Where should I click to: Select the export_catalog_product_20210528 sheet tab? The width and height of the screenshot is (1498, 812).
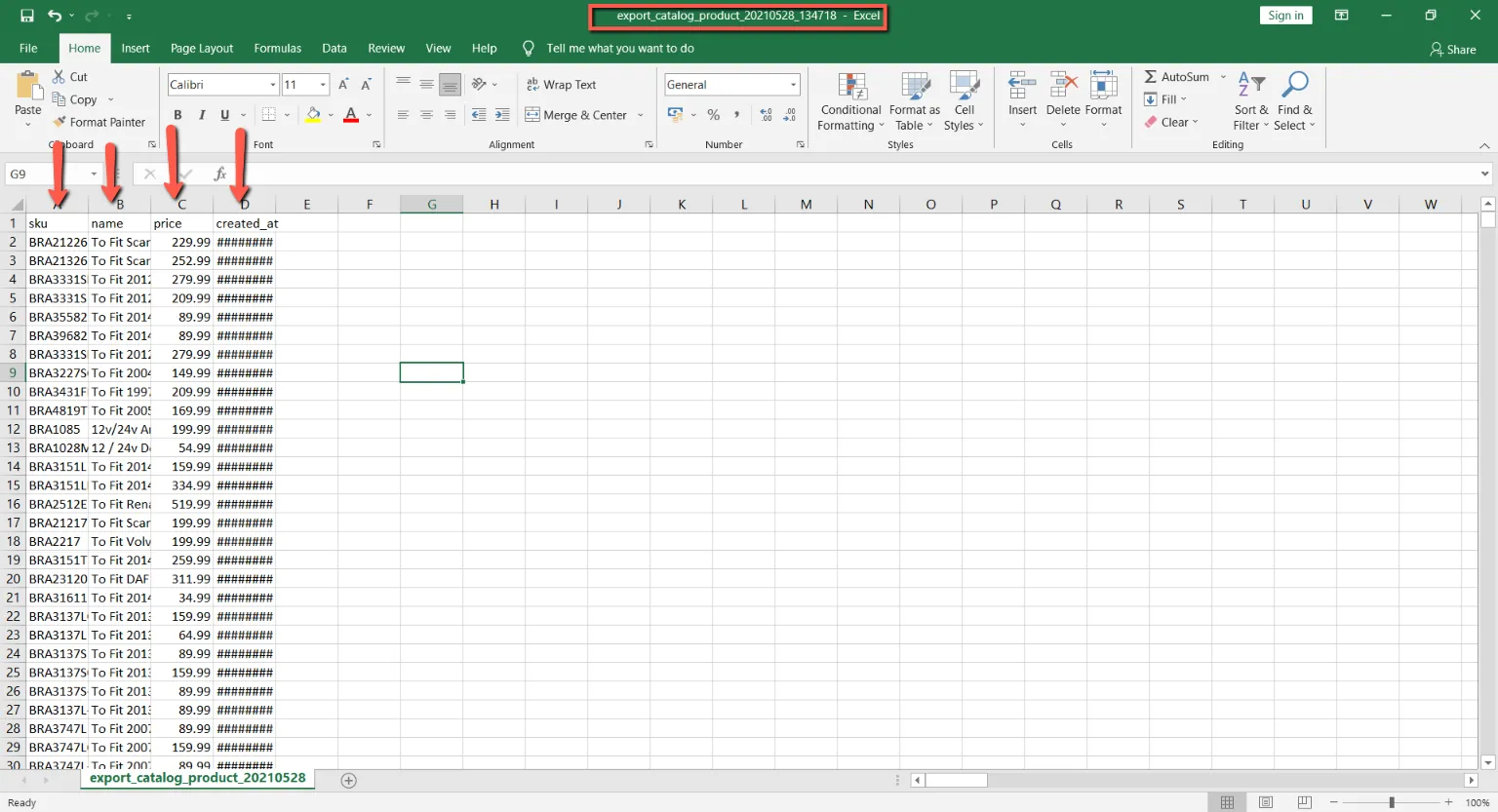coord(198,779)
